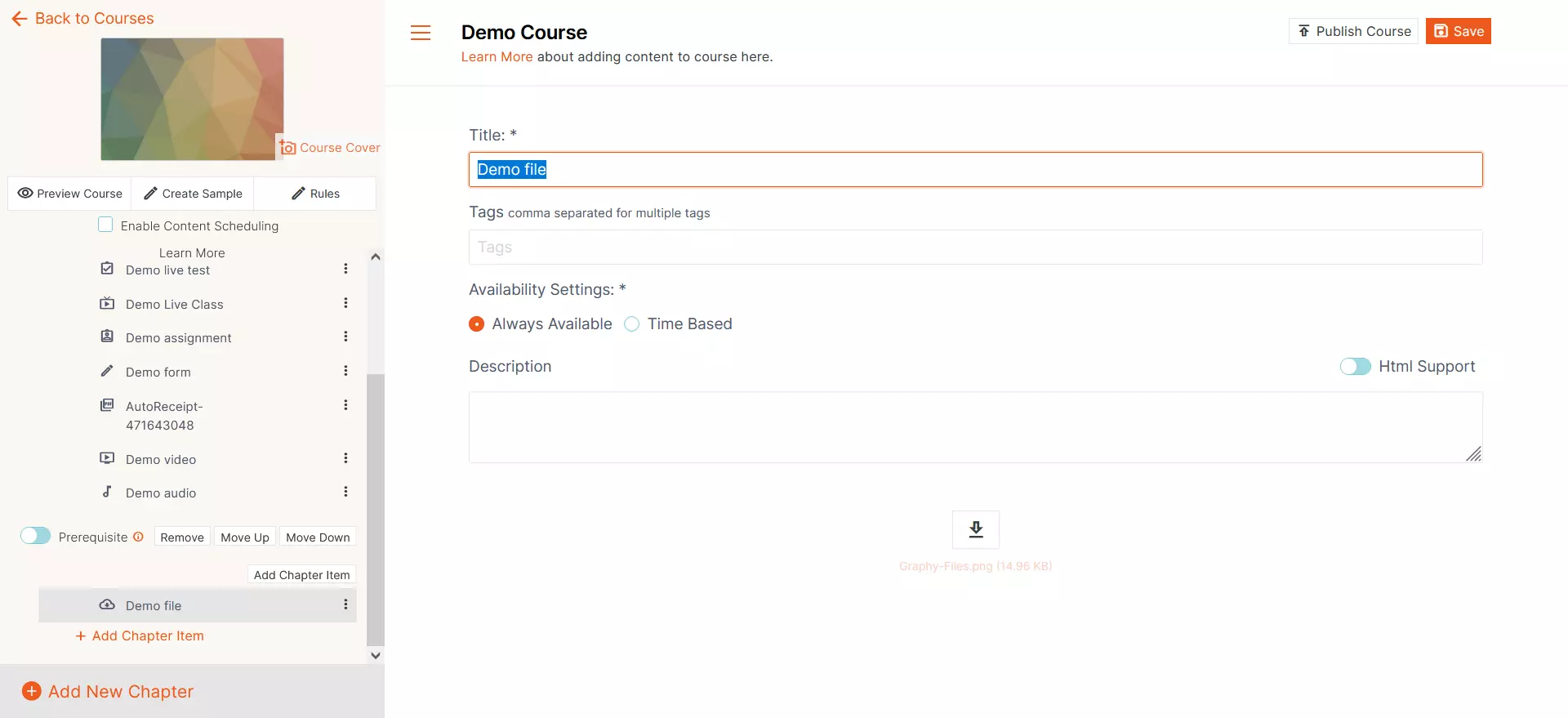Viewport: 1568px width, 718px height.
Task: Click the orange plus icon for new chapter
Action: (31, 691)
